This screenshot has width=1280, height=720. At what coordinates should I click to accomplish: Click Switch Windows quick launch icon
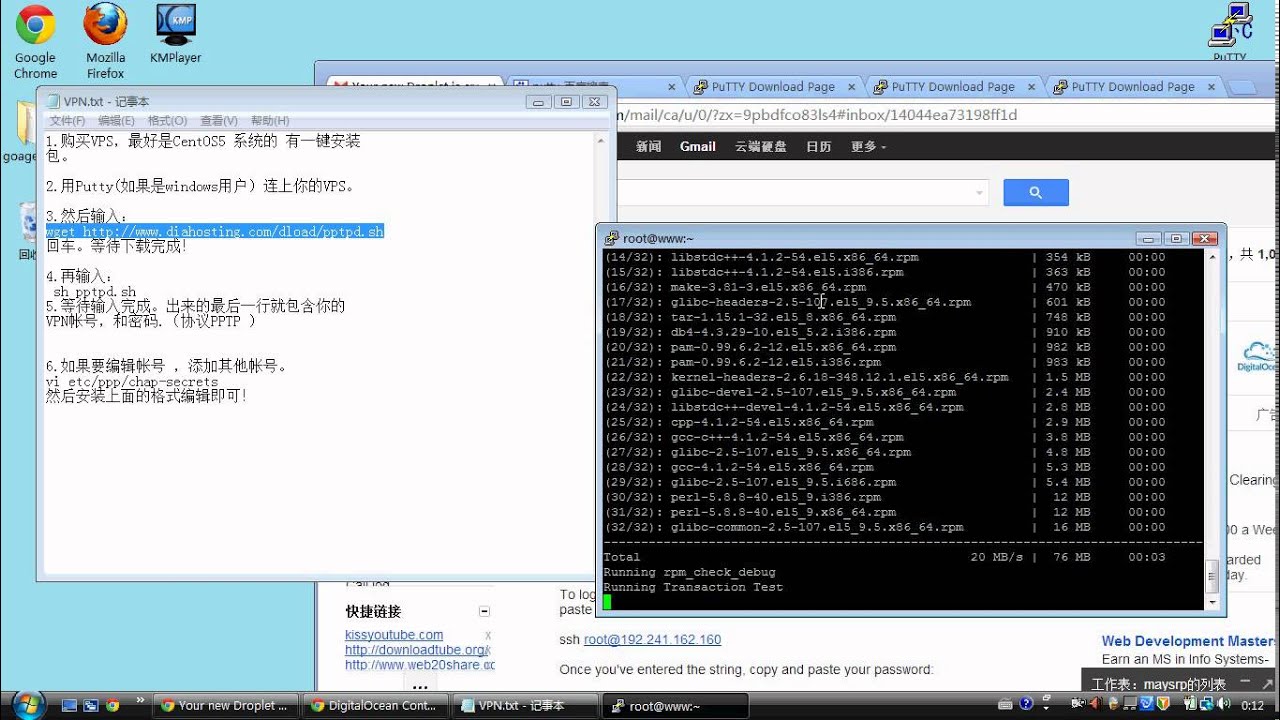pos(91,705)
